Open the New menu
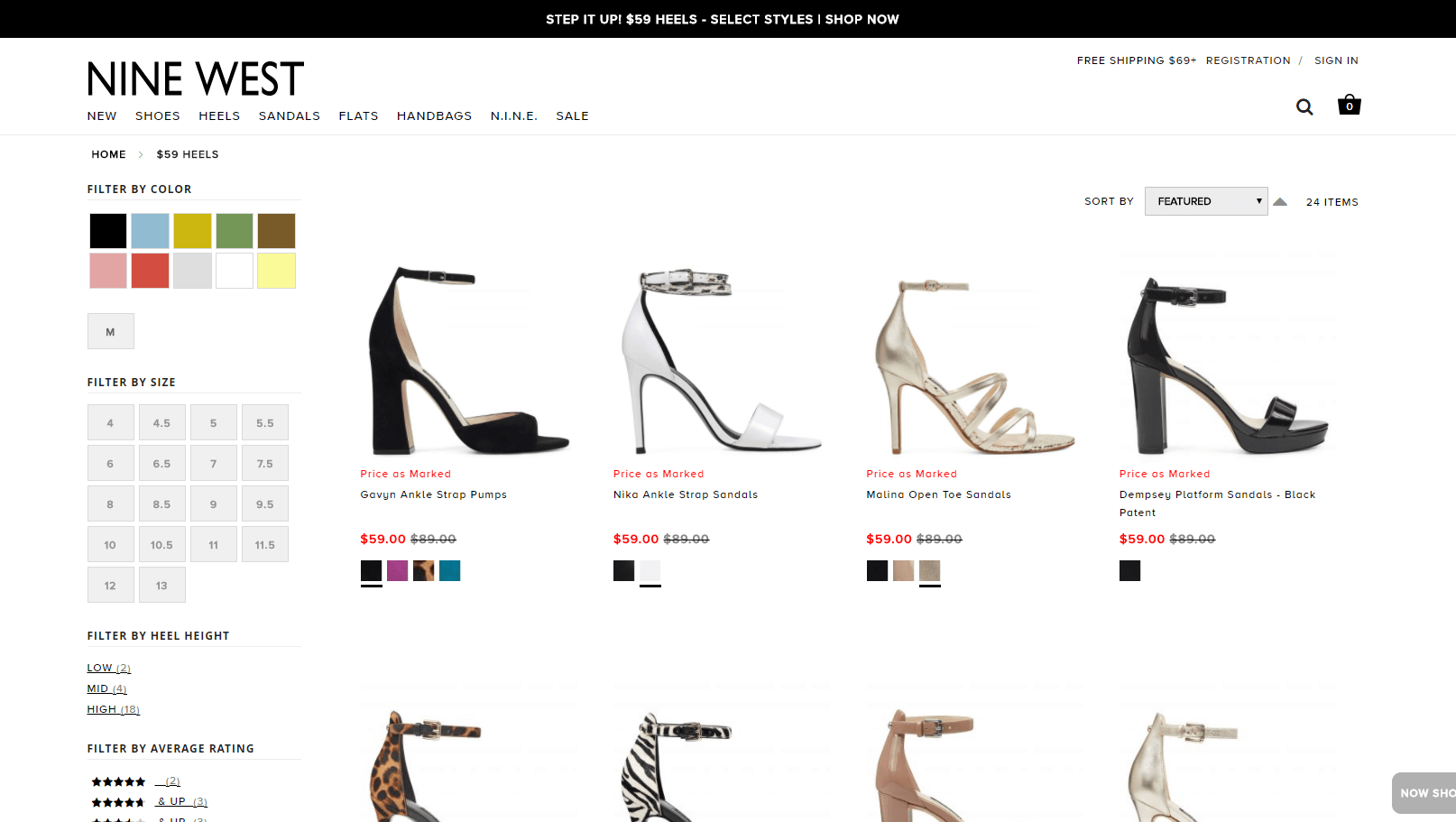The image size is (1456, 822). point(102,115)
